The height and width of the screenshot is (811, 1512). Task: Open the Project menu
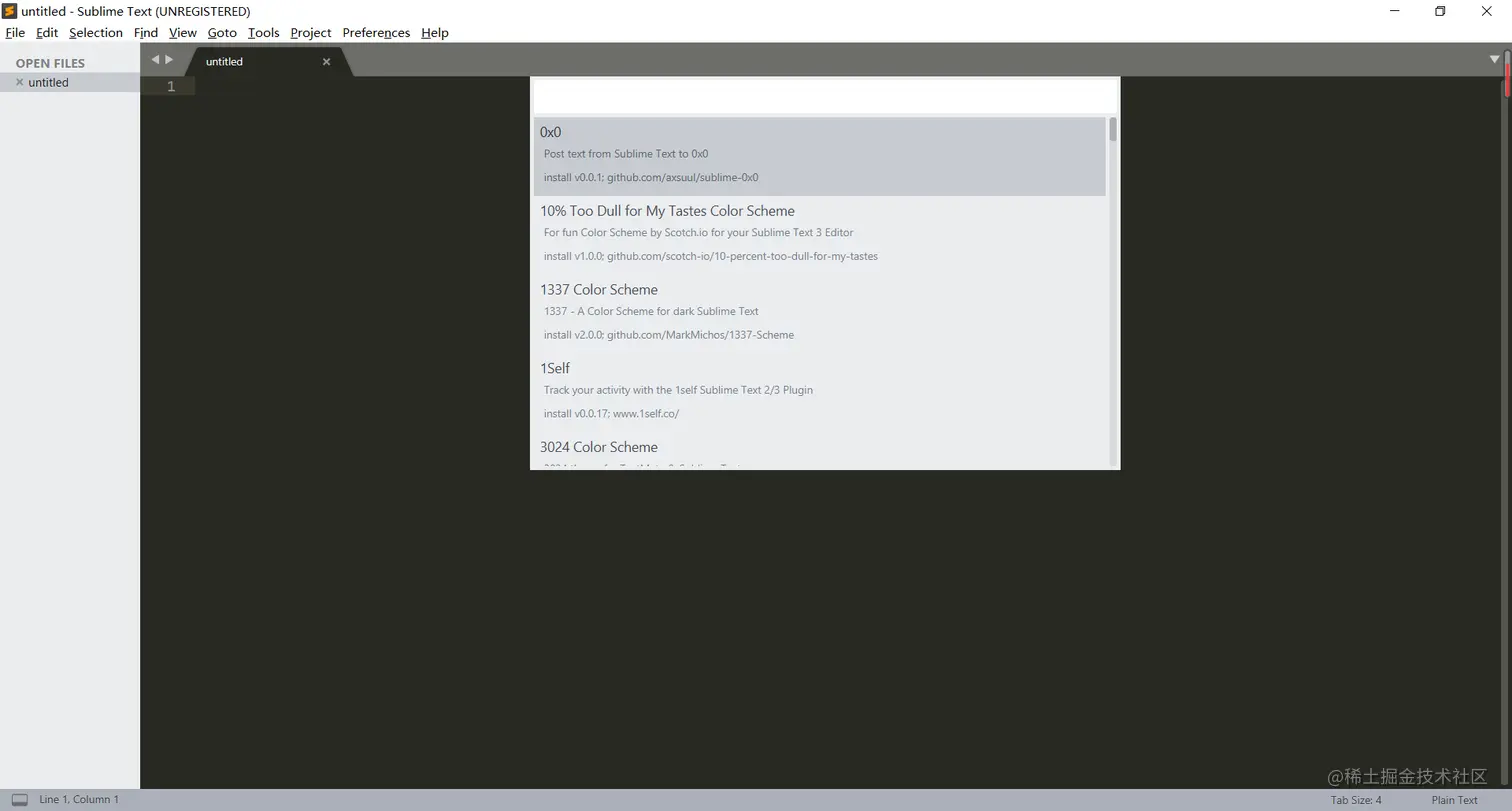[311, 32]
